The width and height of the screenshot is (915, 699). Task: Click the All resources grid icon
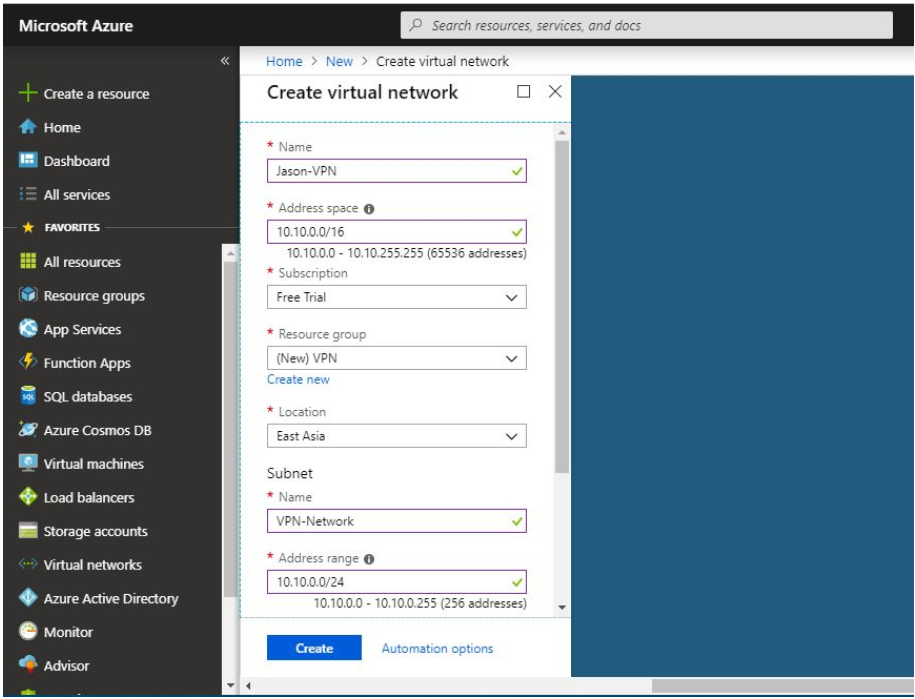coord(27,261)
